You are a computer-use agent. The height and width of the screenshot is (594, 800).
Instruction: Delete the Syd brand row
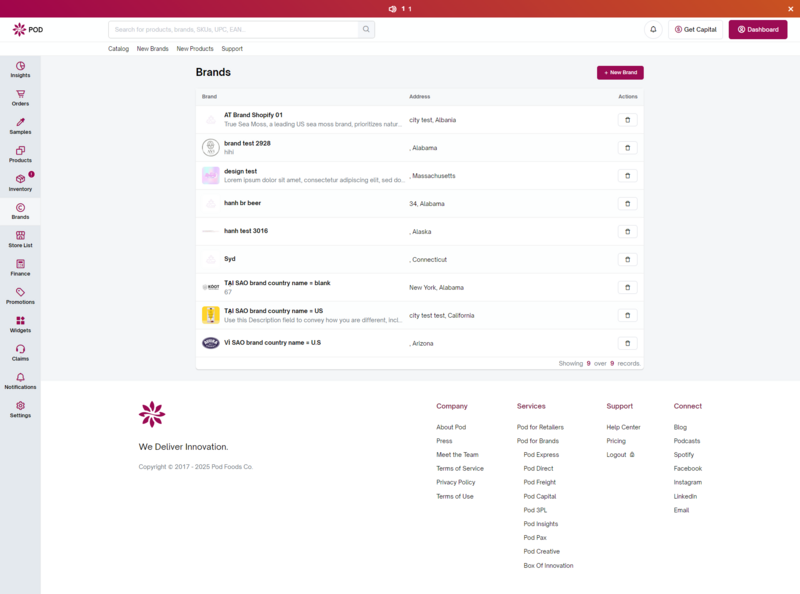627,259
